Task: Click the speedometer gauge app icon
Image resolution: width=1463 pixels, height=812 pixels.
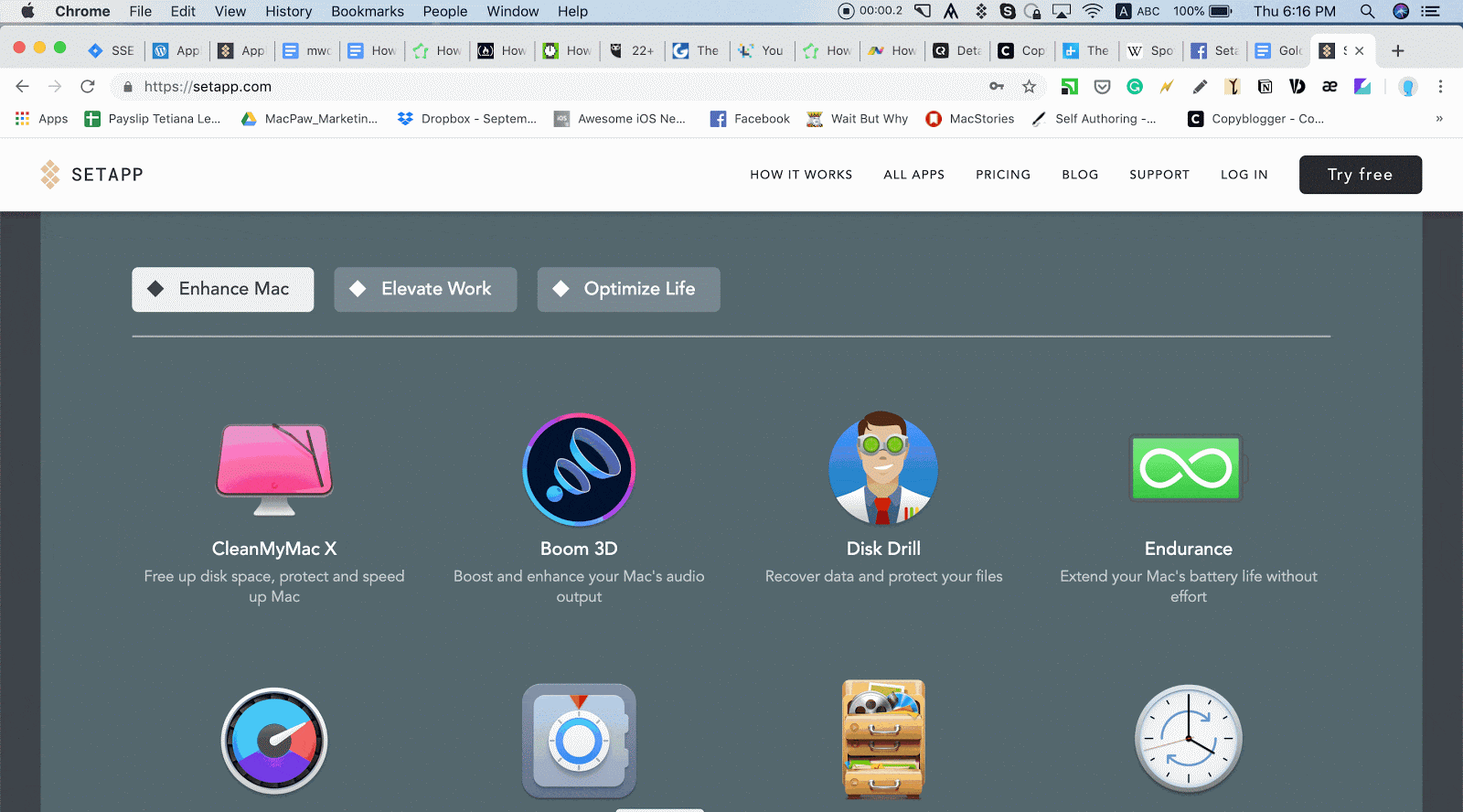Action: (274, 741)
